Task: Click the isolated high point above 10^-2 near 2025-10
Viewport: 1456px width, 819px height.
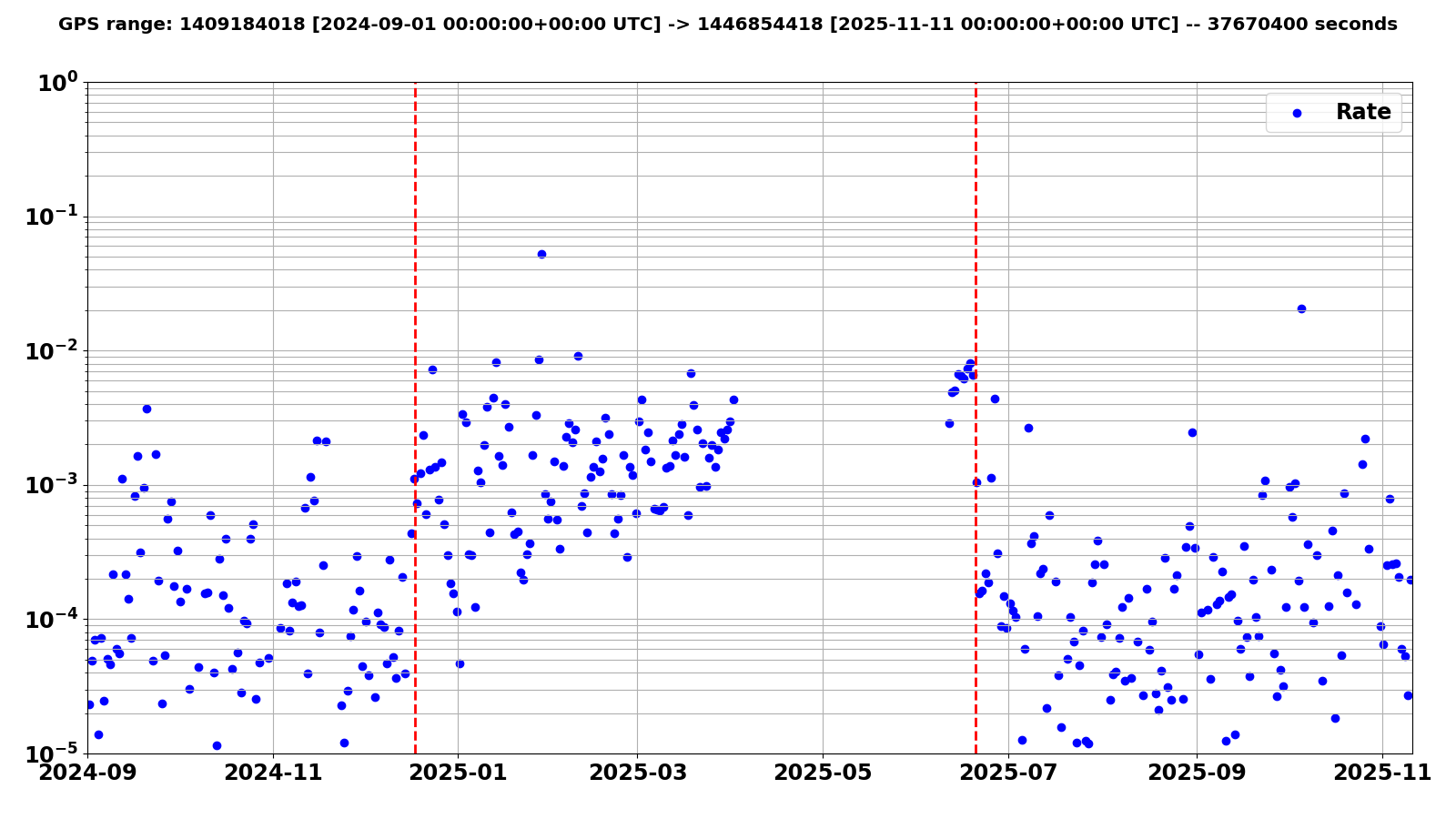Action: point(1301,308)
